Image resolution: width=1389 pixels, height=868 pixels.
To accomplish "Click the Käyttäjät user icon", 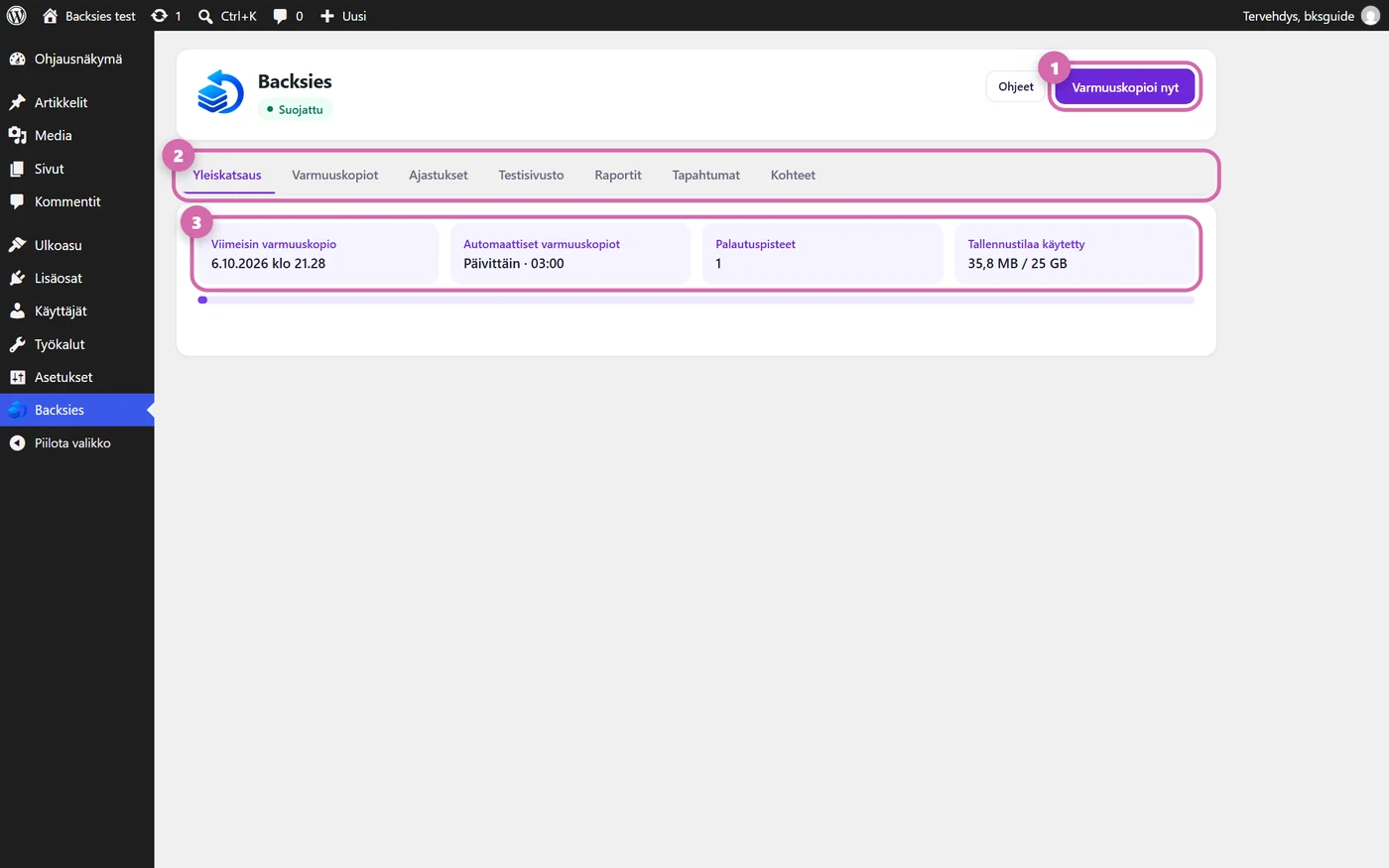I will pos(17,310).
